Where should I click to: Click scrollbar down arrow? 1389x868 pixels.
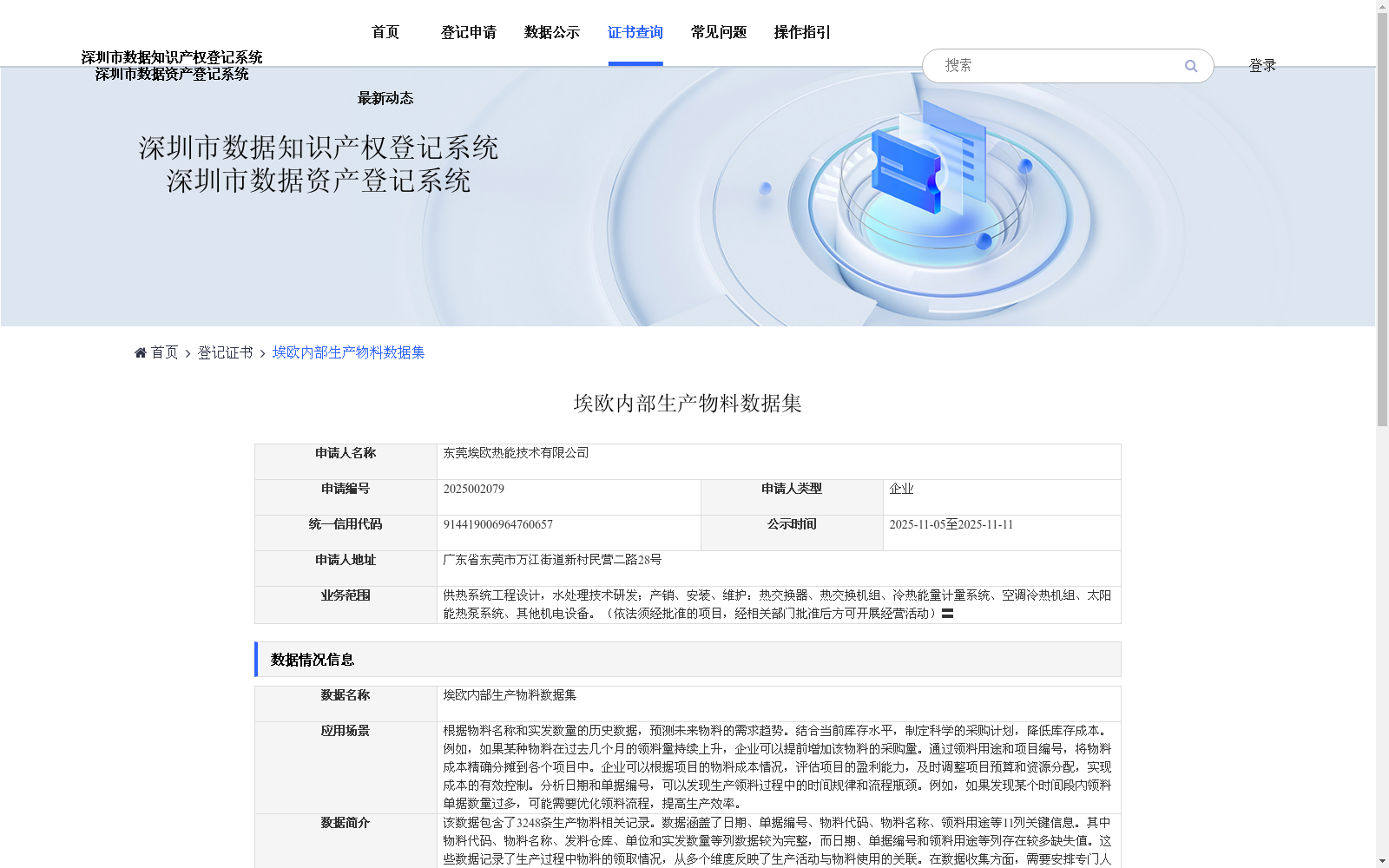click(1382, 862)
